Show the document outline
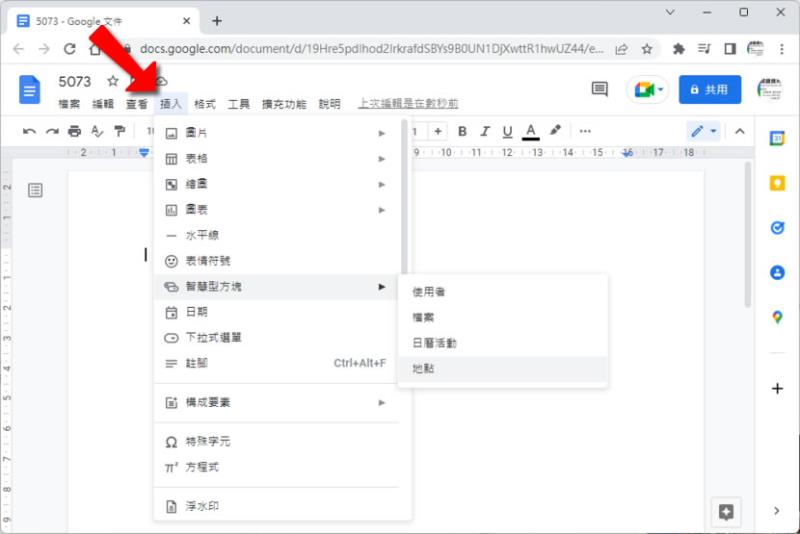 tap(35, 191)
